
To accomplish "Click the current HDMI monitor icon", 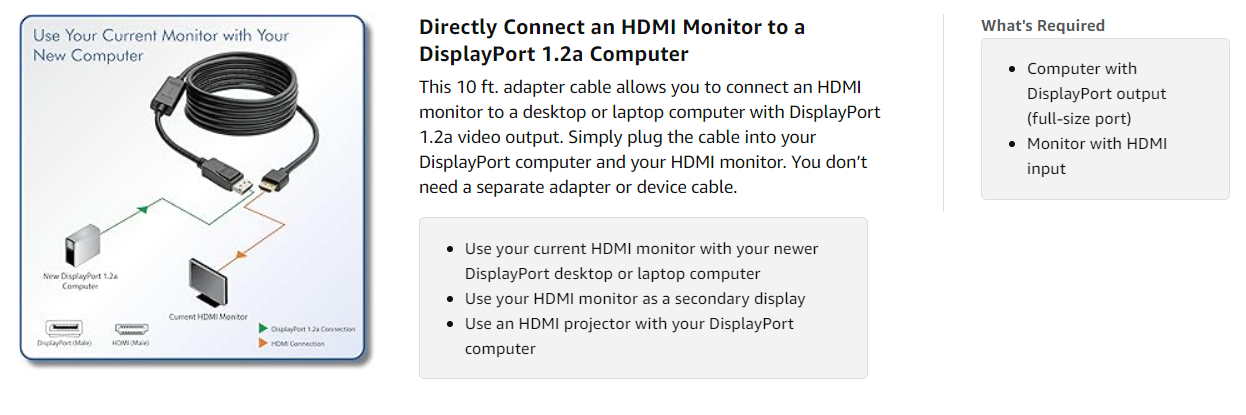I will (213, 282).
